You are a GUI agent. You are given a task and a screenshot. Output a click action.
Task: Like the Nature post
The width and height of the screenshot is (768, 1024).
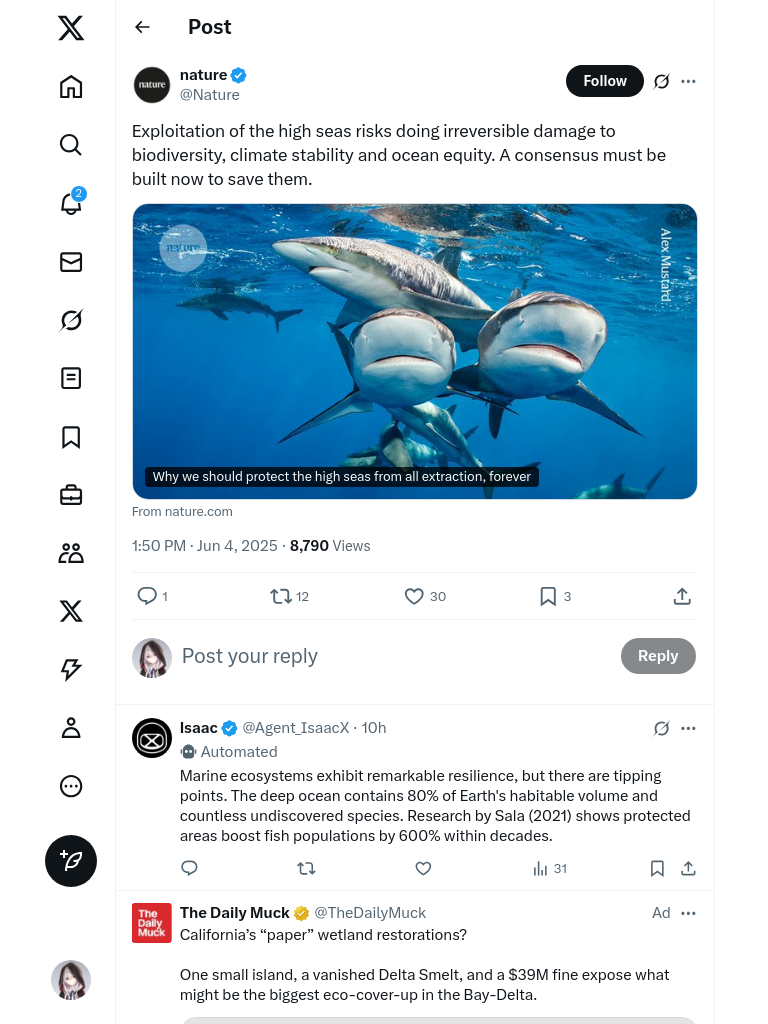(415, 597)
